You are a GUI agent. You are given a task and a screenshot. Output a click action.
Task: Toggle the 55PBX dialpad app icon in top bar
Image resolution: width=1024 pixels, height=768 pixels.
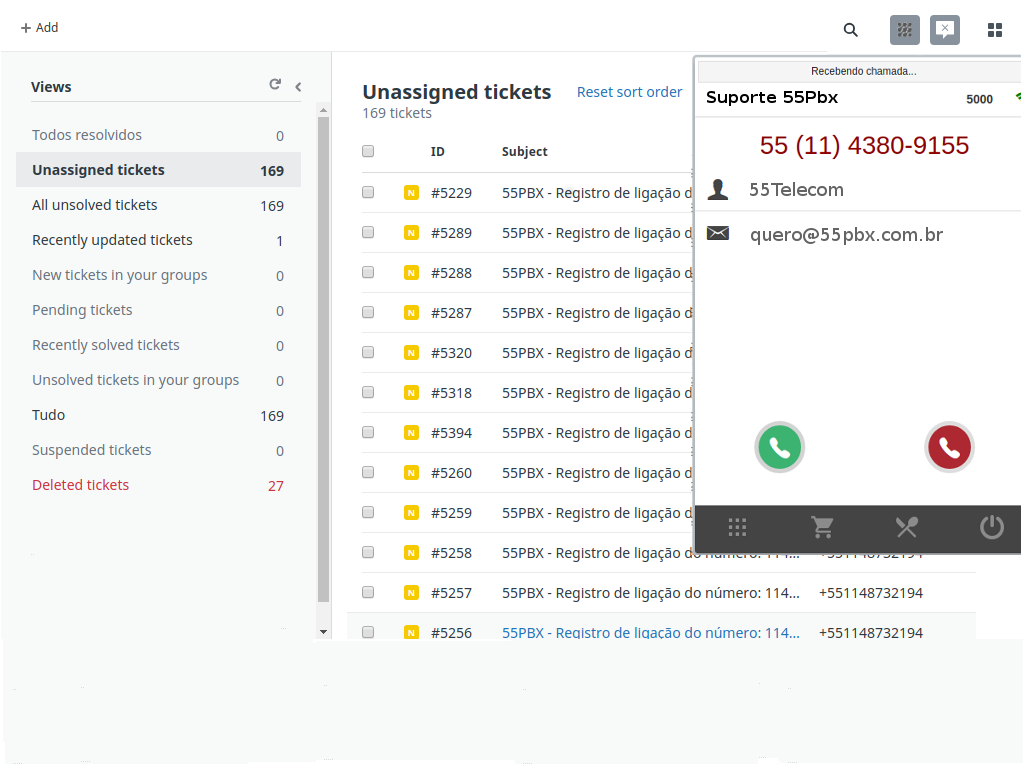click(x=905, y=30)
